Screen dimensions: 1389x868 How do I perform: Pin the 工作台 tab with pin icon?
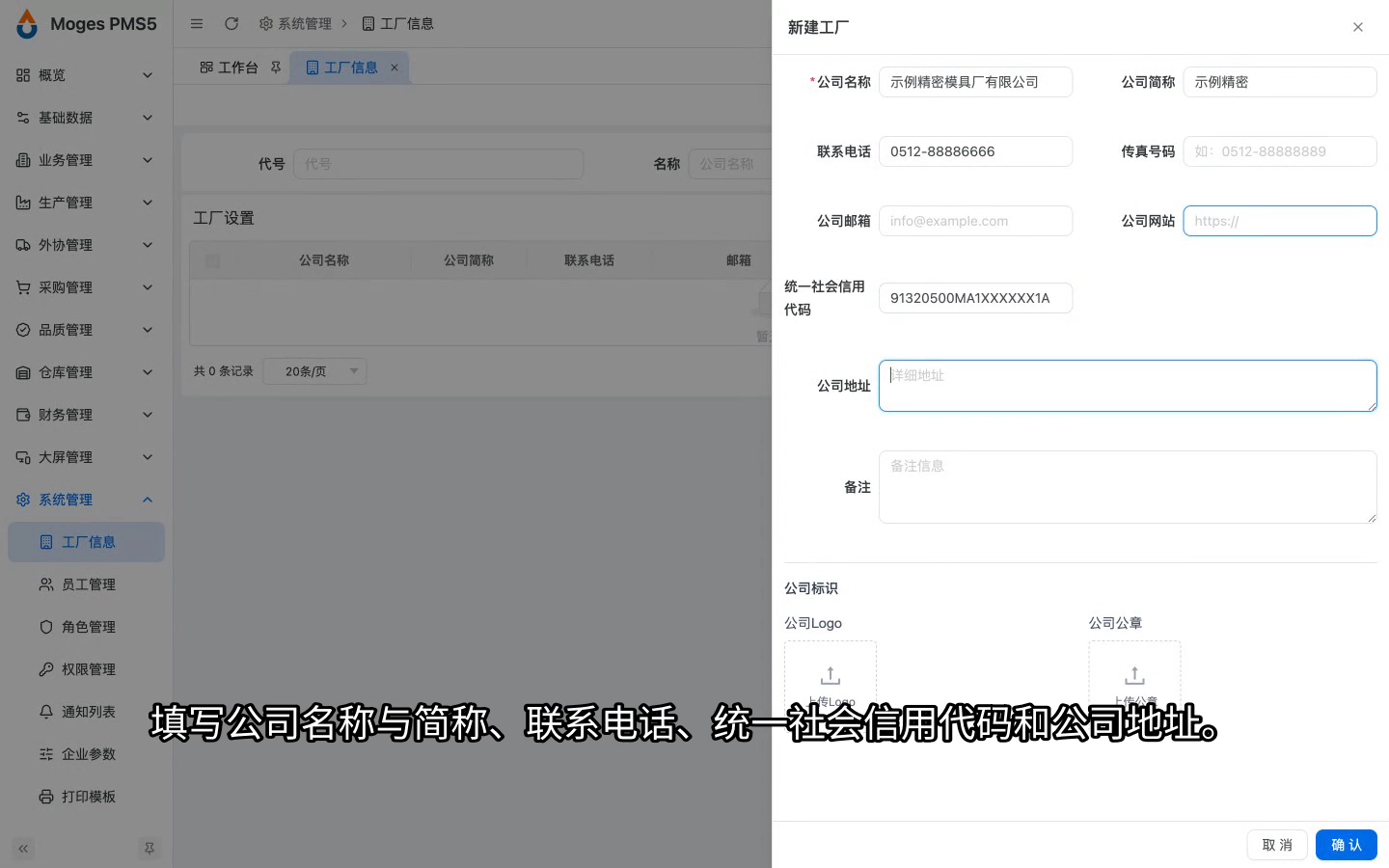click(276, 68)
